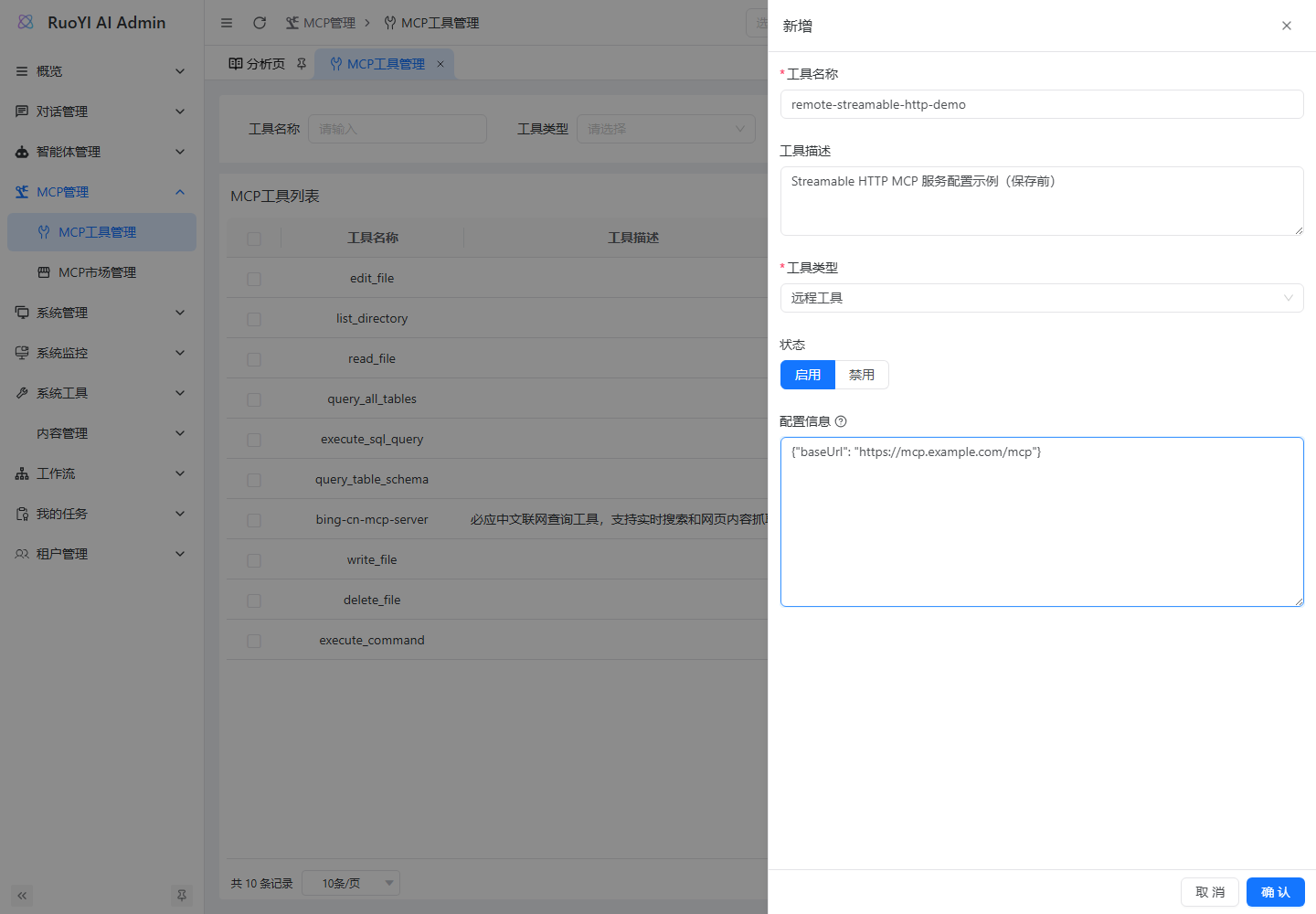
Task: Check the edit_file row checkbox
Action: pyautogui.click(x=254, y=279)
